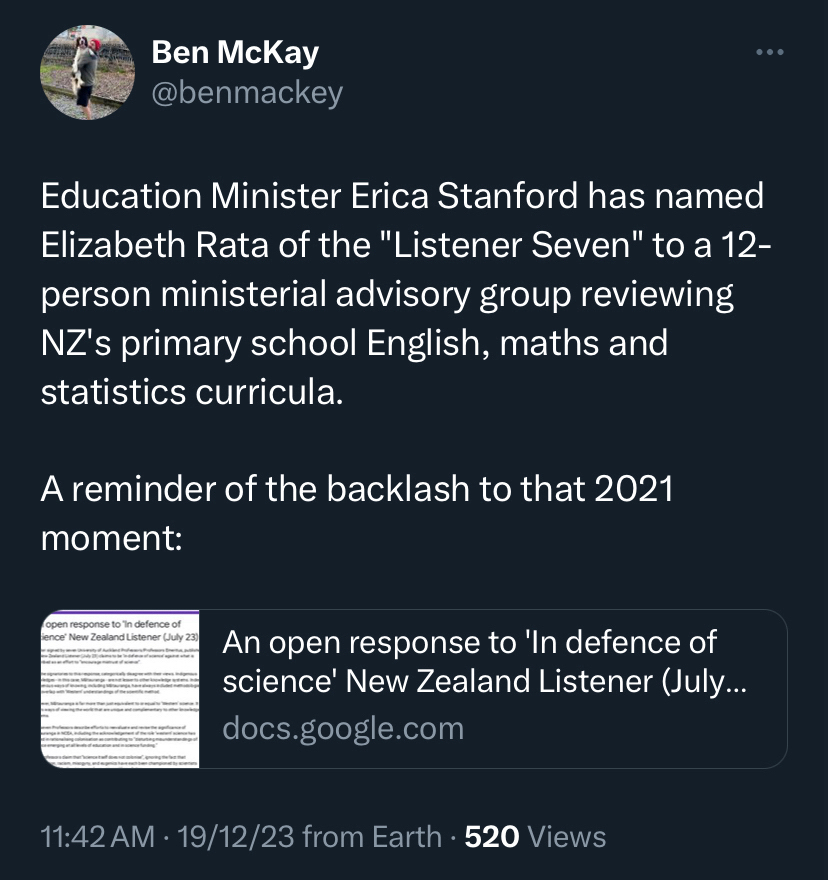Open the @benmackey handle profile
Screen dimensions: 828x880
[x=247, y=93]
